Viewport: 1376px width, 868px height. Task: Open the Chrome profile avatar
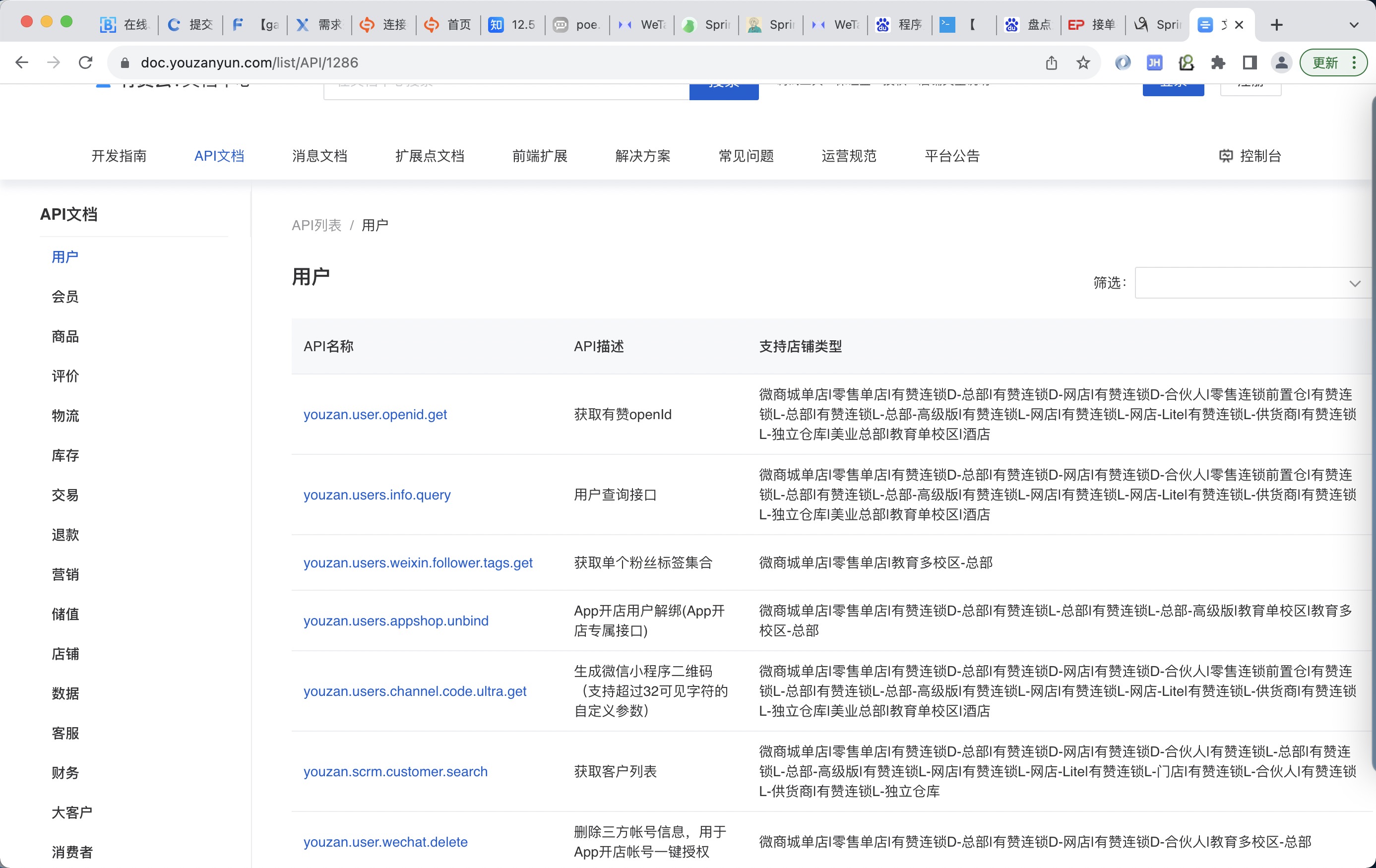pos(1282,62)
